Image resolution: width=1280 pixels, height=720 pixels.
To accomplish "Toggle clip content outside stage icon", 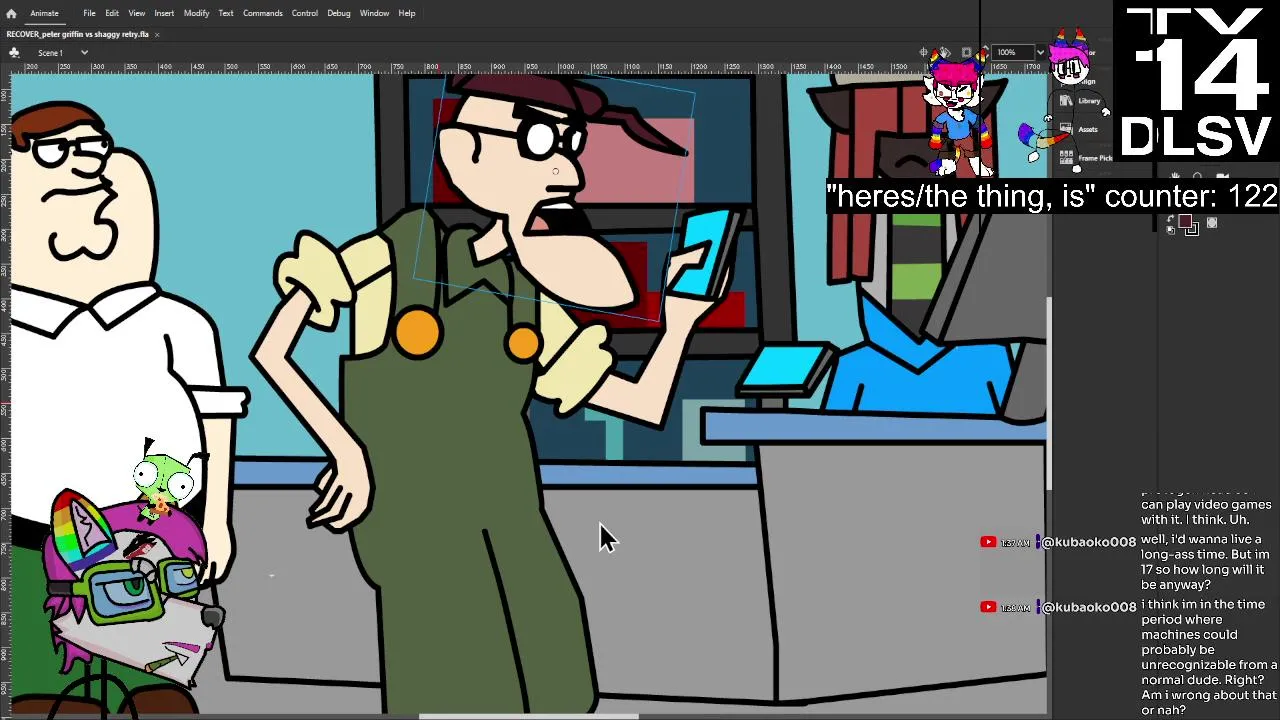I will click(x=966, y=52).
